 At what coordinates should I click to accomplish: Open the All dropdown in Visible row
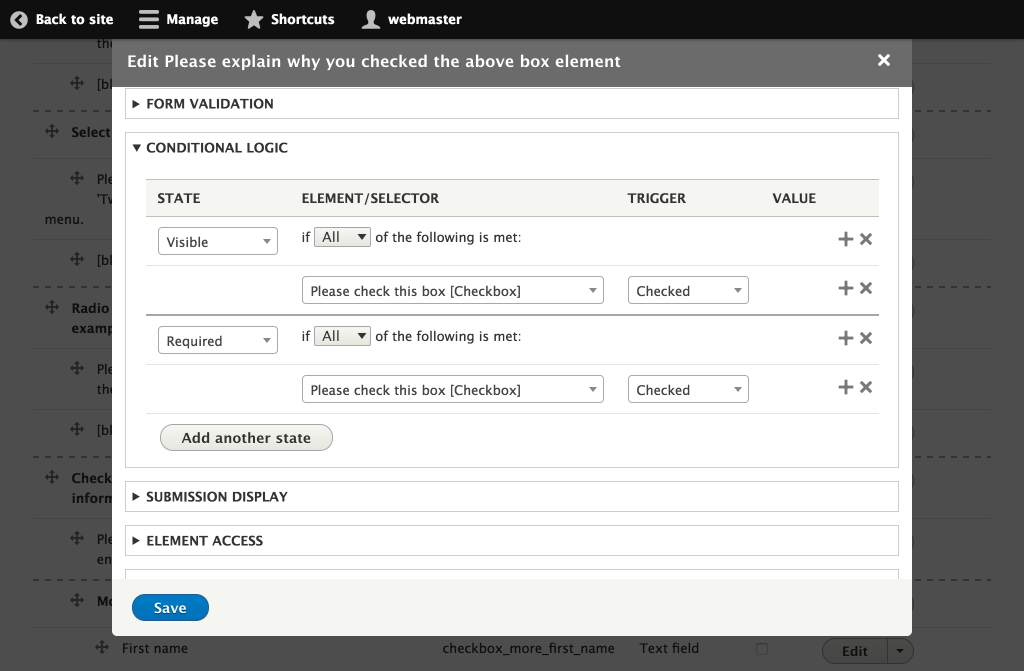coord(342,237)
